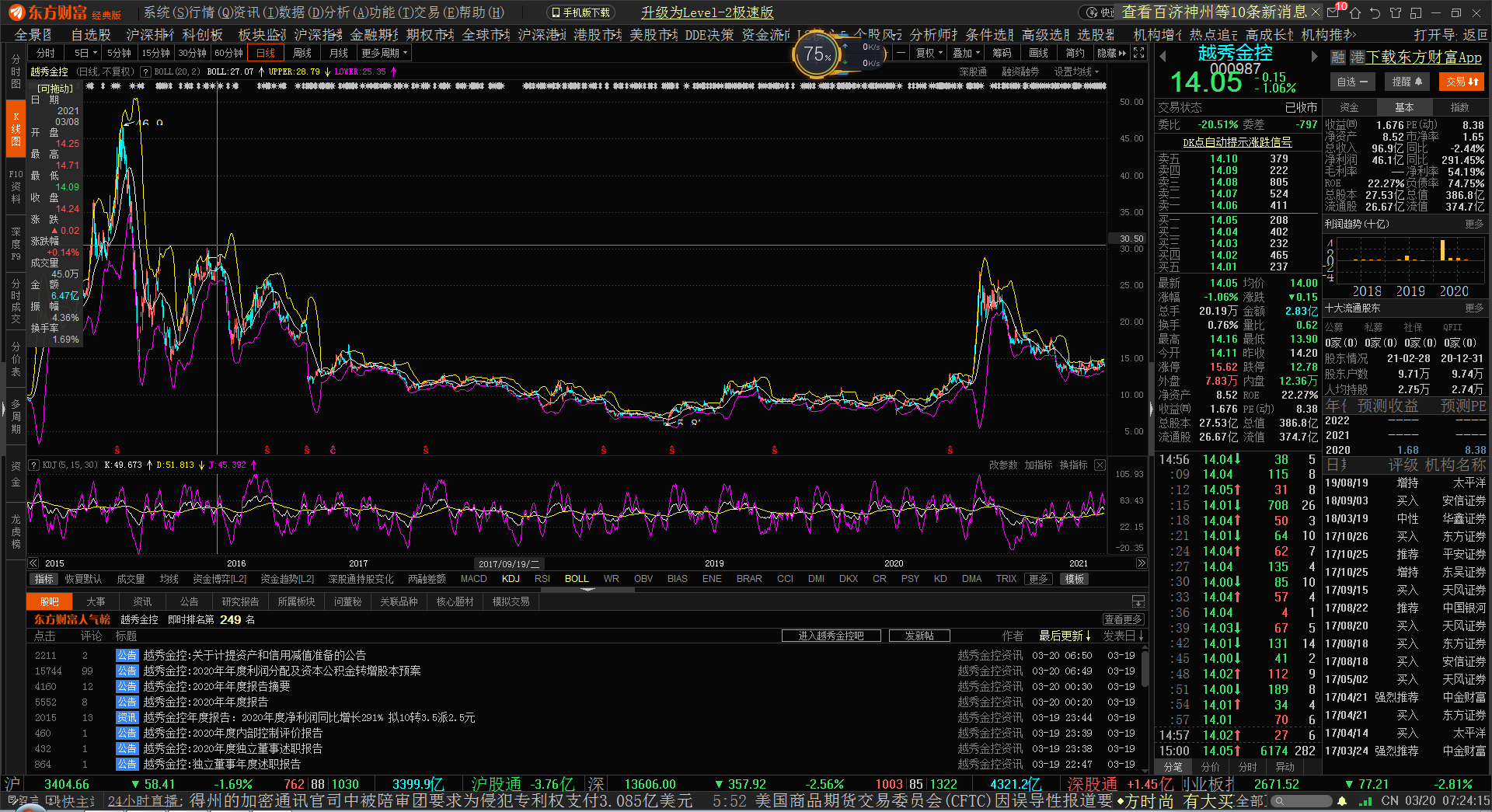Click the 发新帖 new post button
The height and width of the screenshot is (812, 1492).
coord(919,636)
